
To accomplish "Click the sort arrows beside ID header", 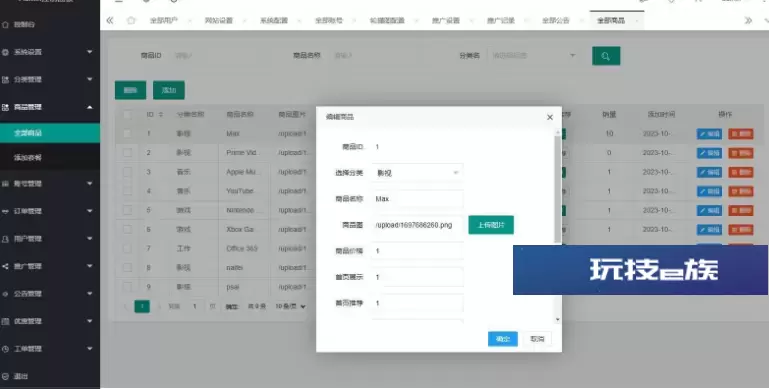I will 161,114.
